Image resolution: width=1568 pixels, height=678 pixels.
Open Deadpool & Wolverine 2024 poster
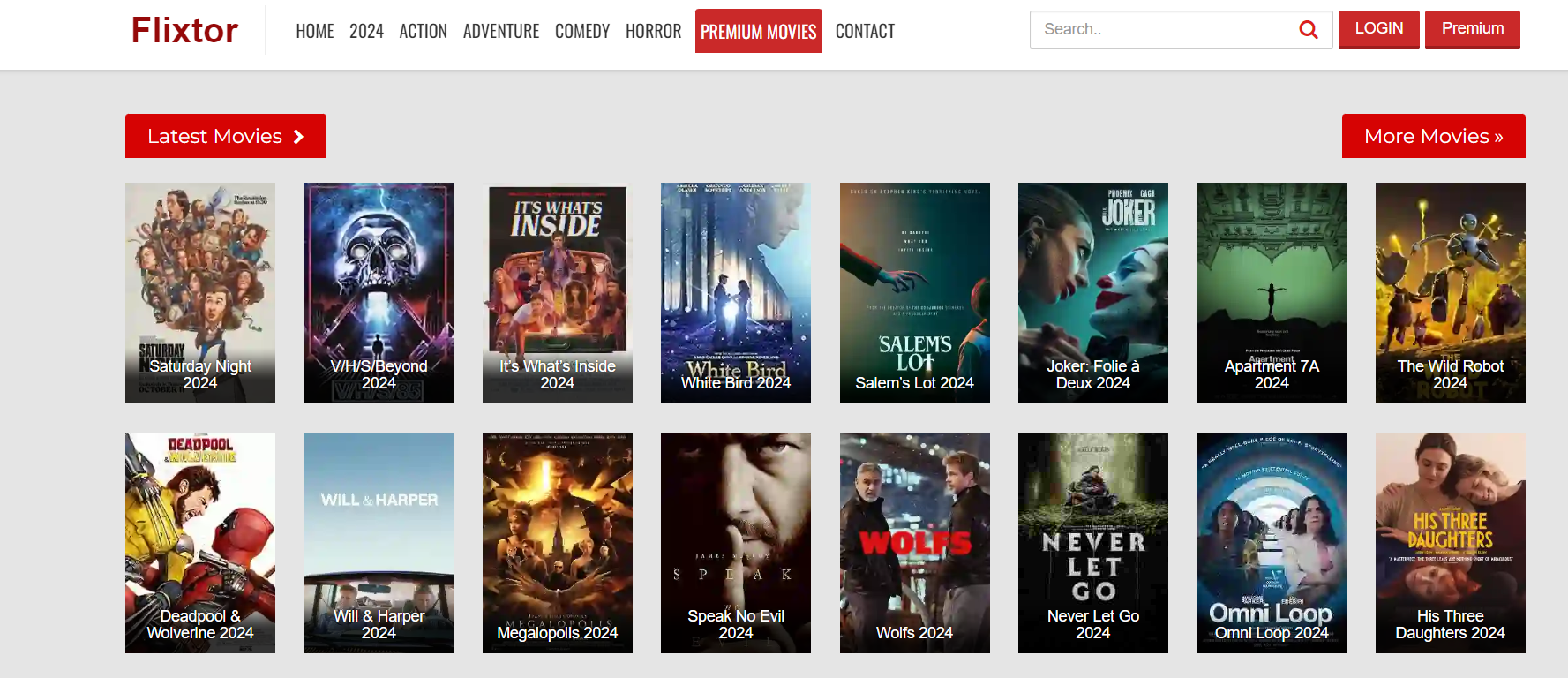point(200,543)
